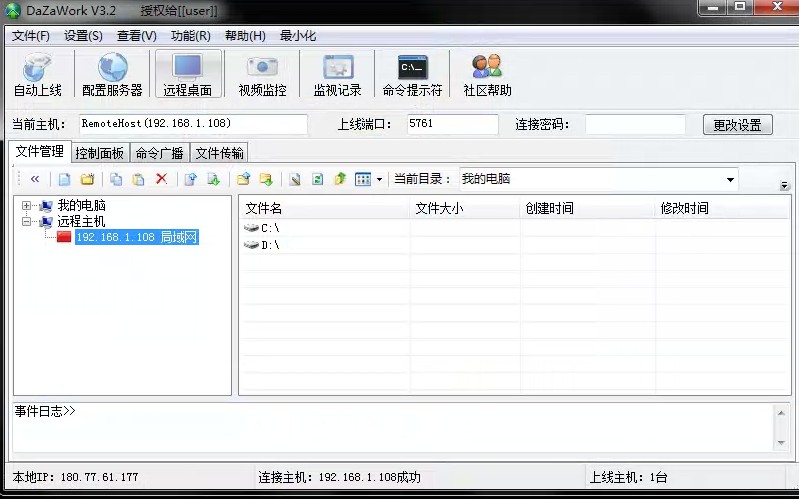
Task: Click the rename/edit pencil icon
Action: point(295,179)
